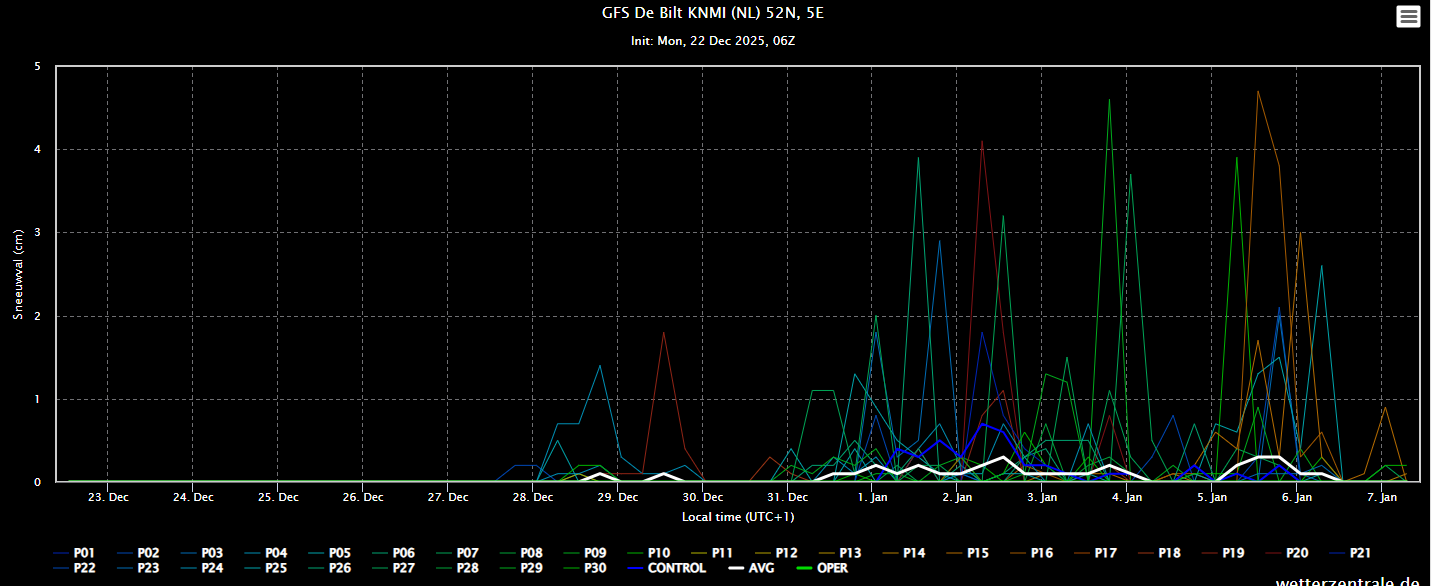
Task: Click subtitle 'Init: Mon, 22 Dec 2025, 06Z'
Action: click(713, 41)
